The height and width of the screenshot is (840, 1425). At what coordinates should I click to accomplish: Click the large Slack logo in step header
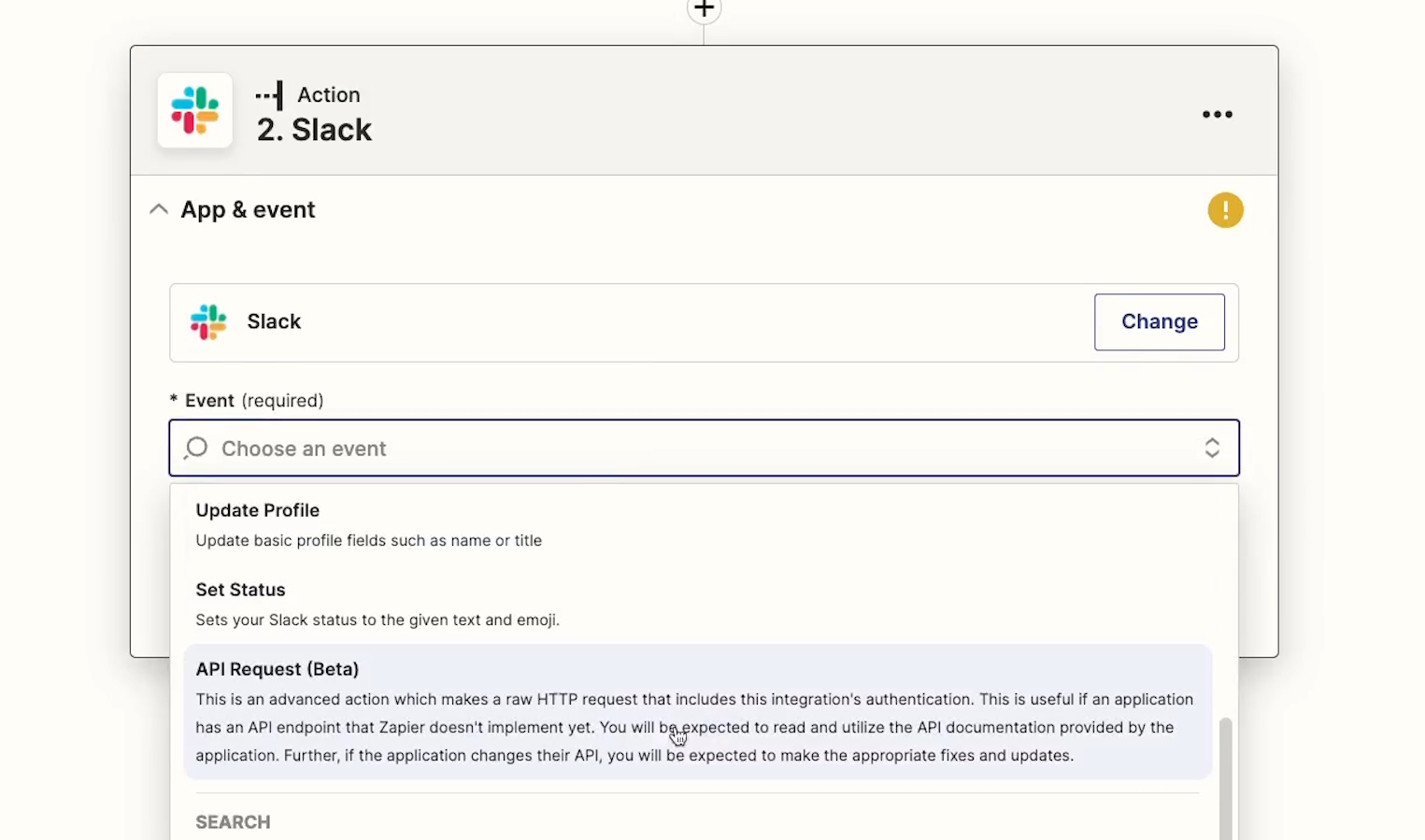click(x=194, y=110)
